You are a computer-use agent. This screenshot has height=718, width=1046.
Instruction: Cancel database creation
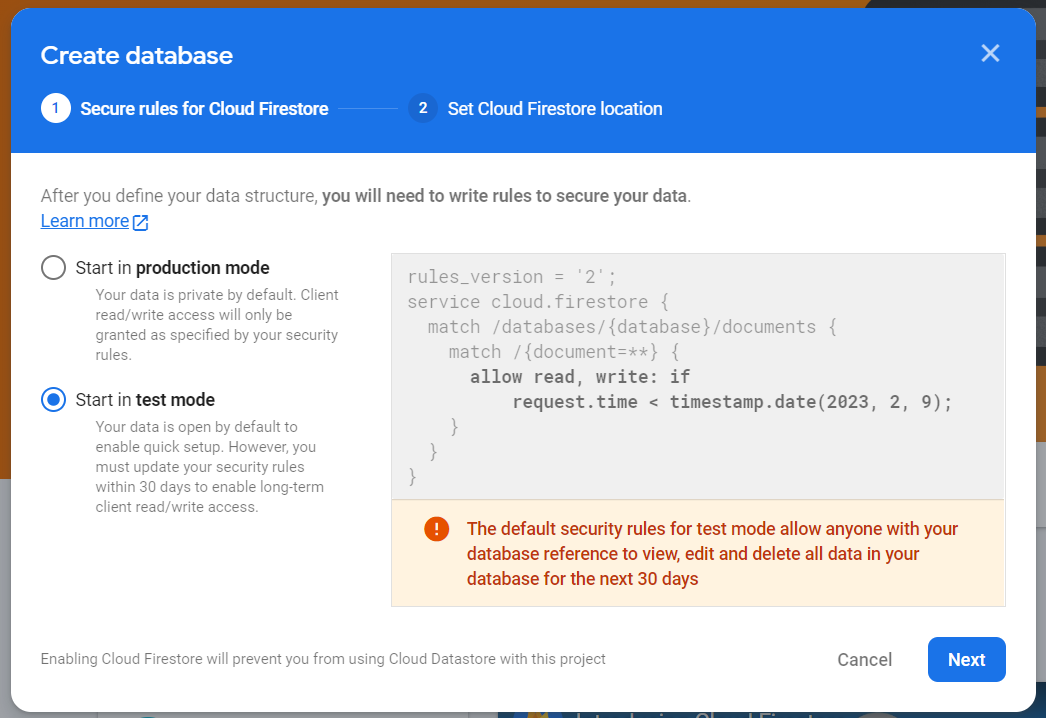pyautogui.click(x=865, y=659)
